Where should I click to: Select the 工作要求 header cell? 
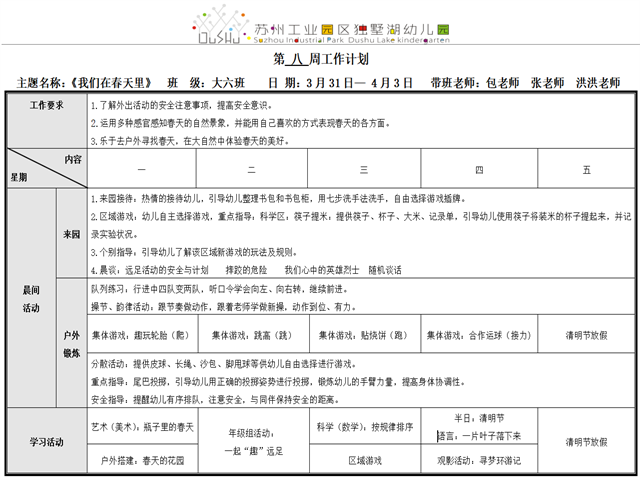pos(47,105)
